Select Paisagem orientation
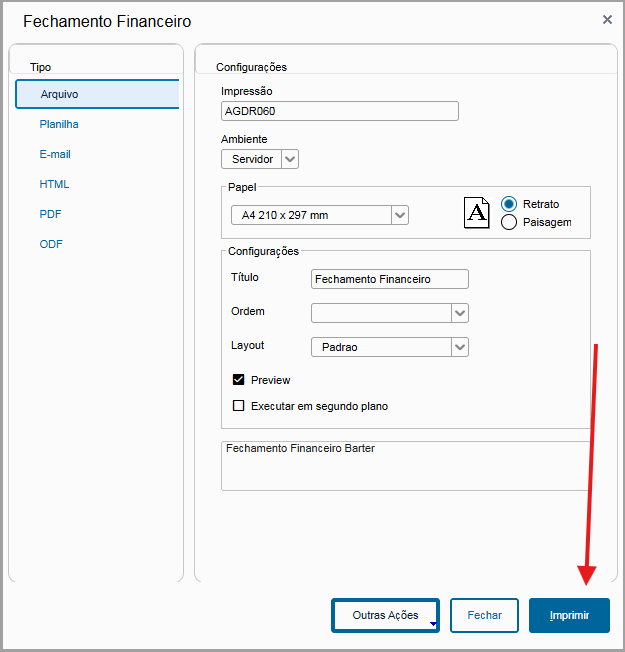625x652 pixels. click(x=509, y=222)
